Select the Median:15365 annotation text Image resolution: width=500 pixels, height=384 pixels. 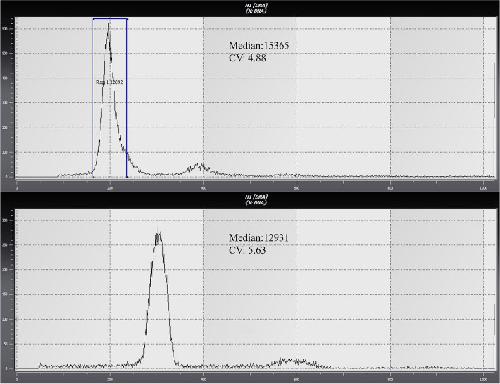pyautogui.click(x=259, y=45)
